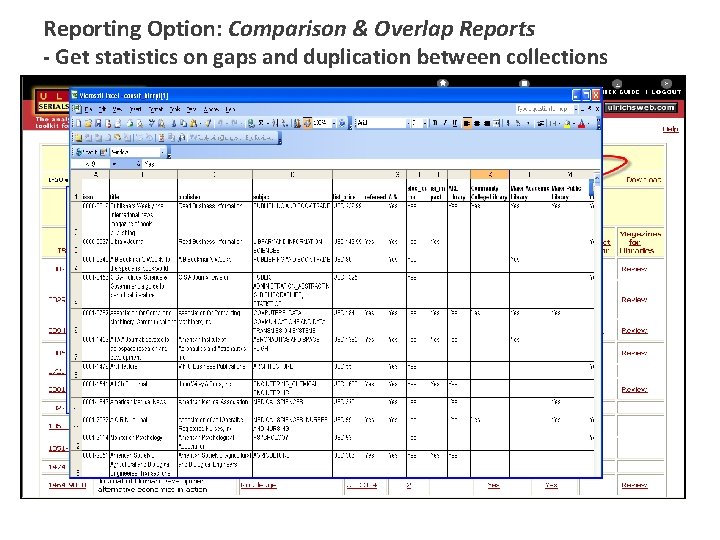Click the publisher column header cell
Image resolution: width=720 pixels, height=540 pixels.
pos(214,192)
